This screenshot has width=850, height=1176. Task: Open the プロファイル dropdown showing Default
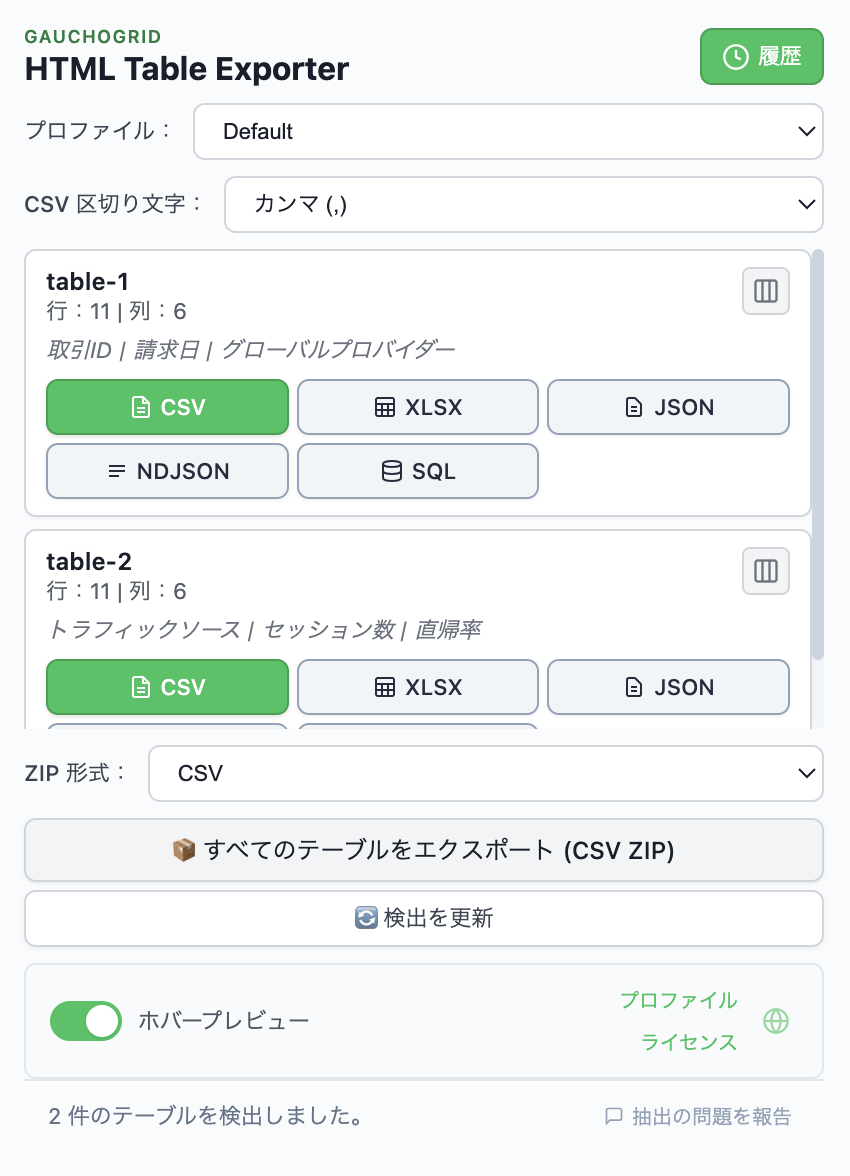coord(508,131)
